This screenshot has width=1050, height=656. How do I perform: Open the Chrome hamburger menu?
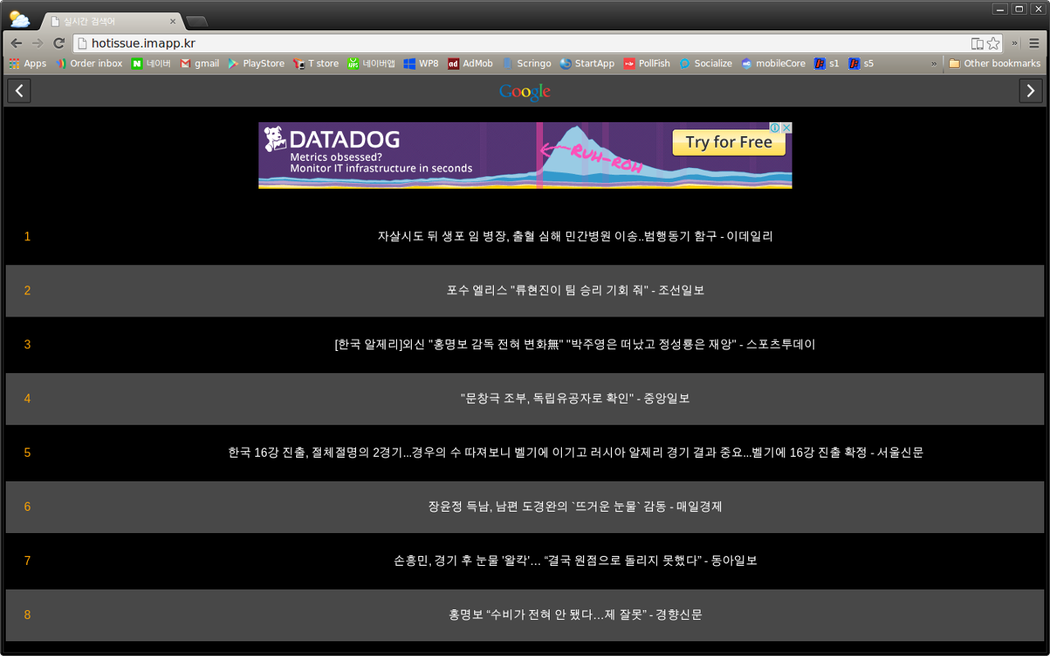pyautogui.click(x=1034, y=43)
